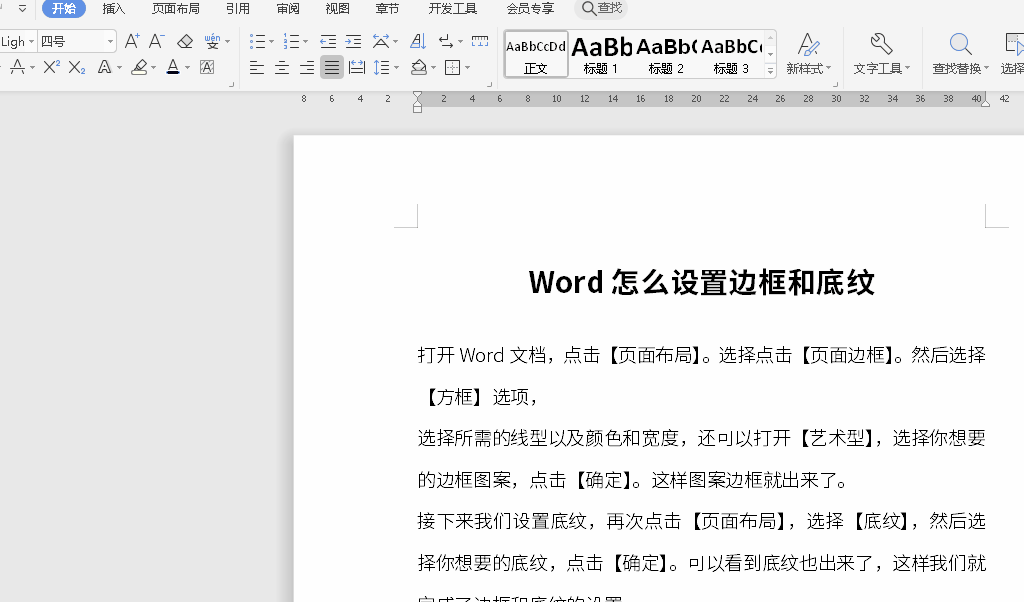1024x602 pixels.
Task: Click the text effects outlined A icon
Action: pos(104,67)
